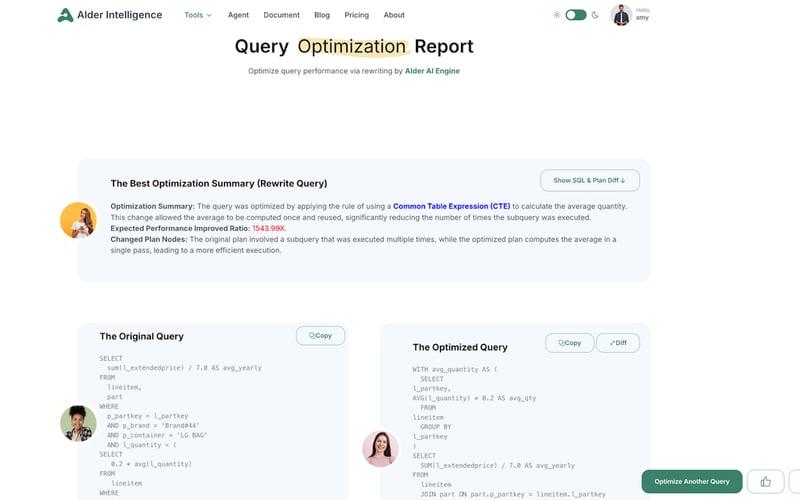Click "The Optimized Query" heading
Viewport: 800px width, 500px height.
click(x=460, y=347)
